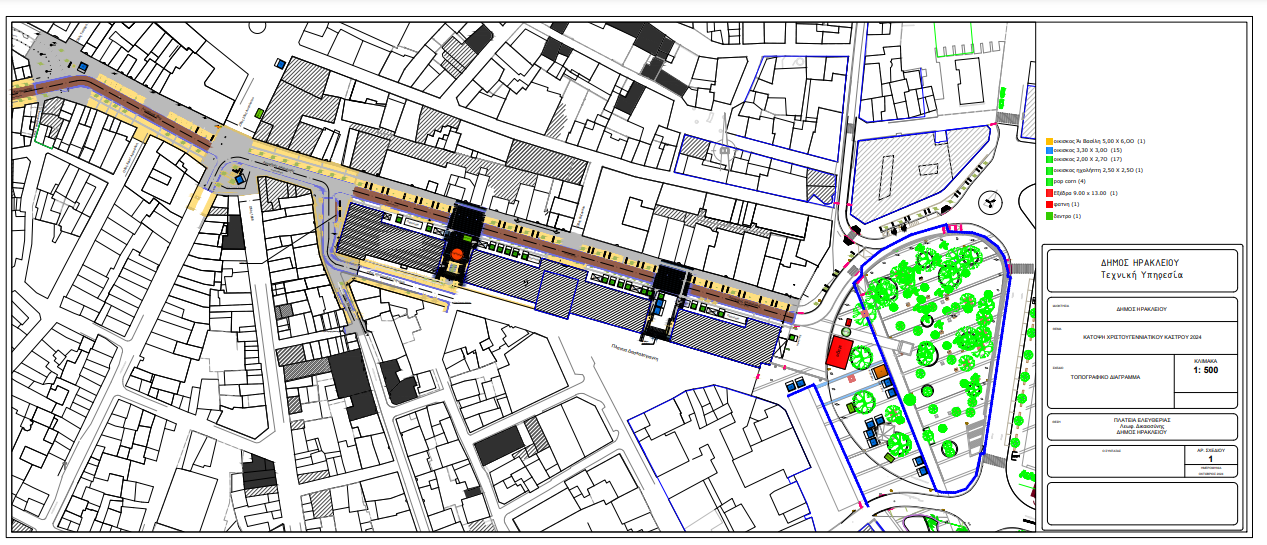Click the ΠΛΑΤΕΙΑ ΕΛΕΥΘΕΡΙΑΣ location text
Image resolution: width=1267 pixels, height=545 pixels.
[1142, 421]
